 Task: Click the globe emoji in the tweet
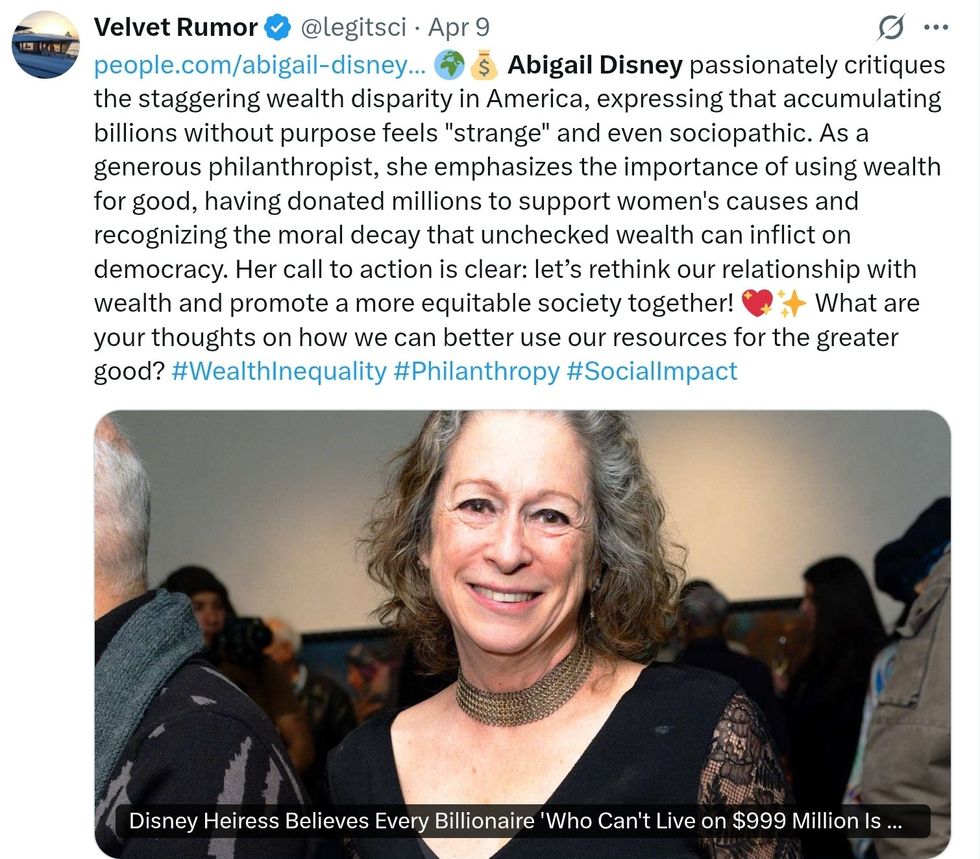click(x=452, y=65)
